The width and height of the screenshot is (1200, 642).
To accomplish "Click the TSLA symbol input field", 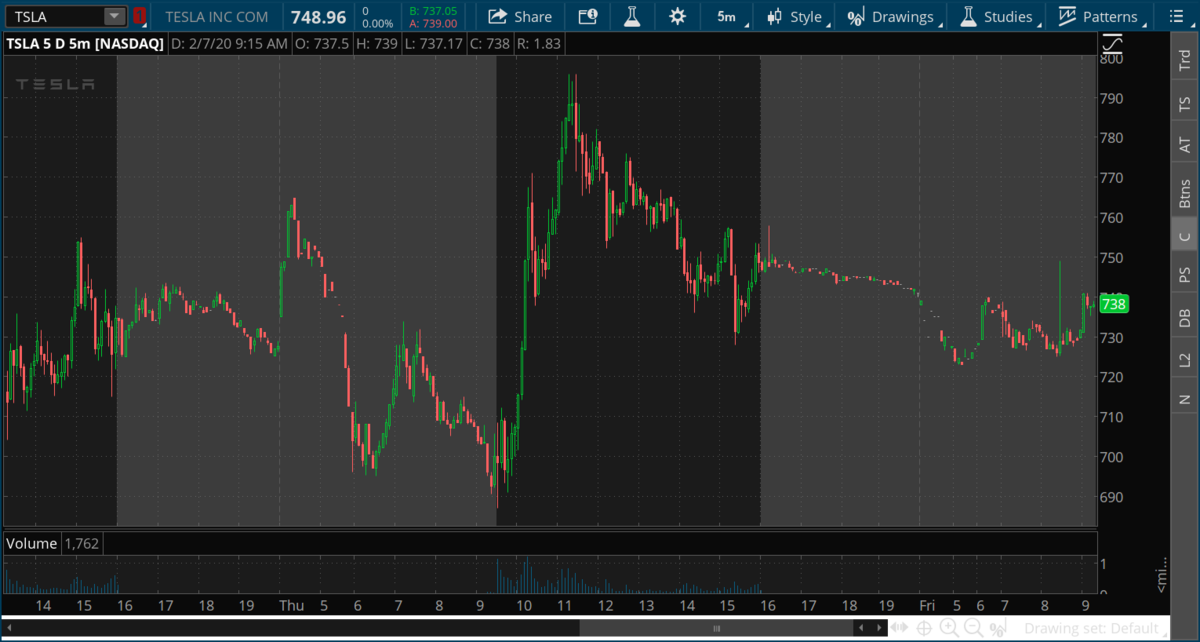I will point(54,16).
